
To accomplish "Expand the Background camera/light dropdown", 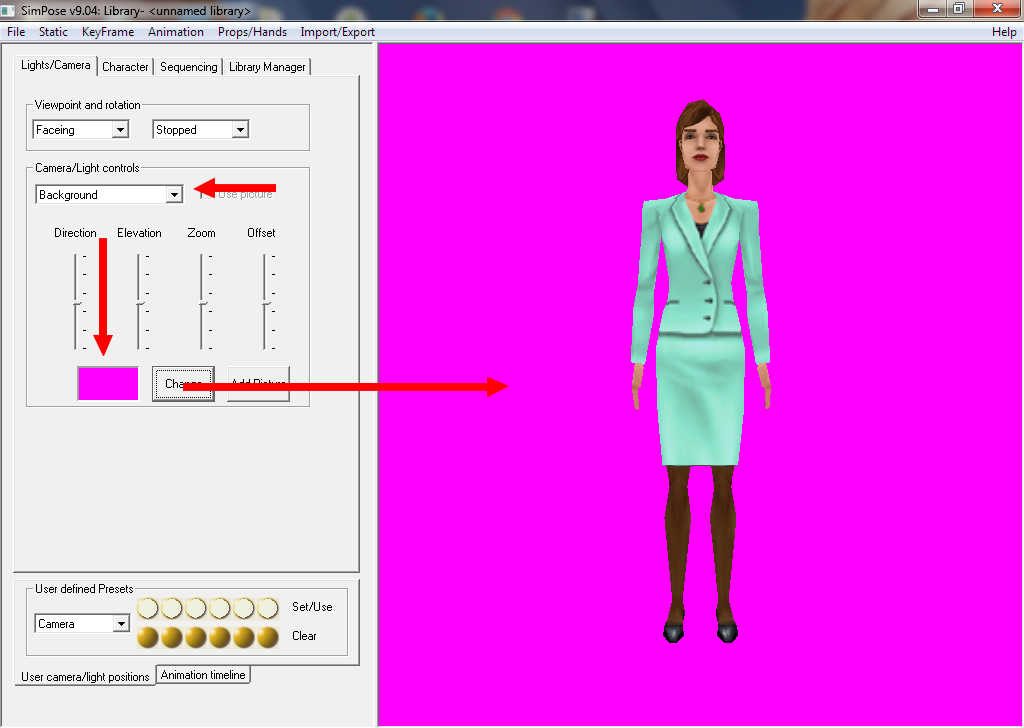I will point(174,195).
